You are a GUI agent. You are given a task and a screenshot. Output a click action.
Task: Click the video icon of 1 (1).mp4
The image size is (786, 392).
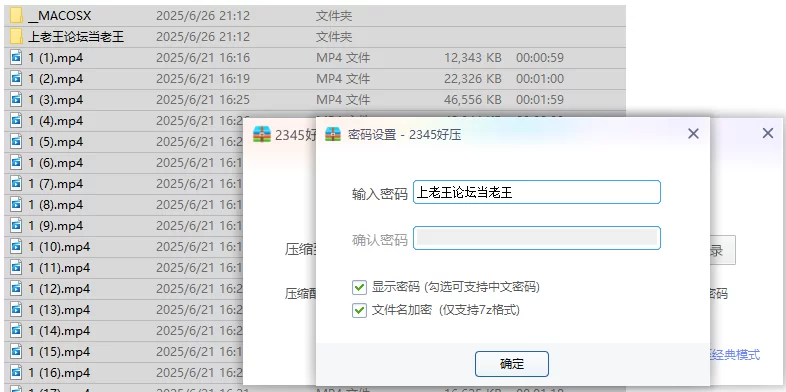tap(17, 58)
